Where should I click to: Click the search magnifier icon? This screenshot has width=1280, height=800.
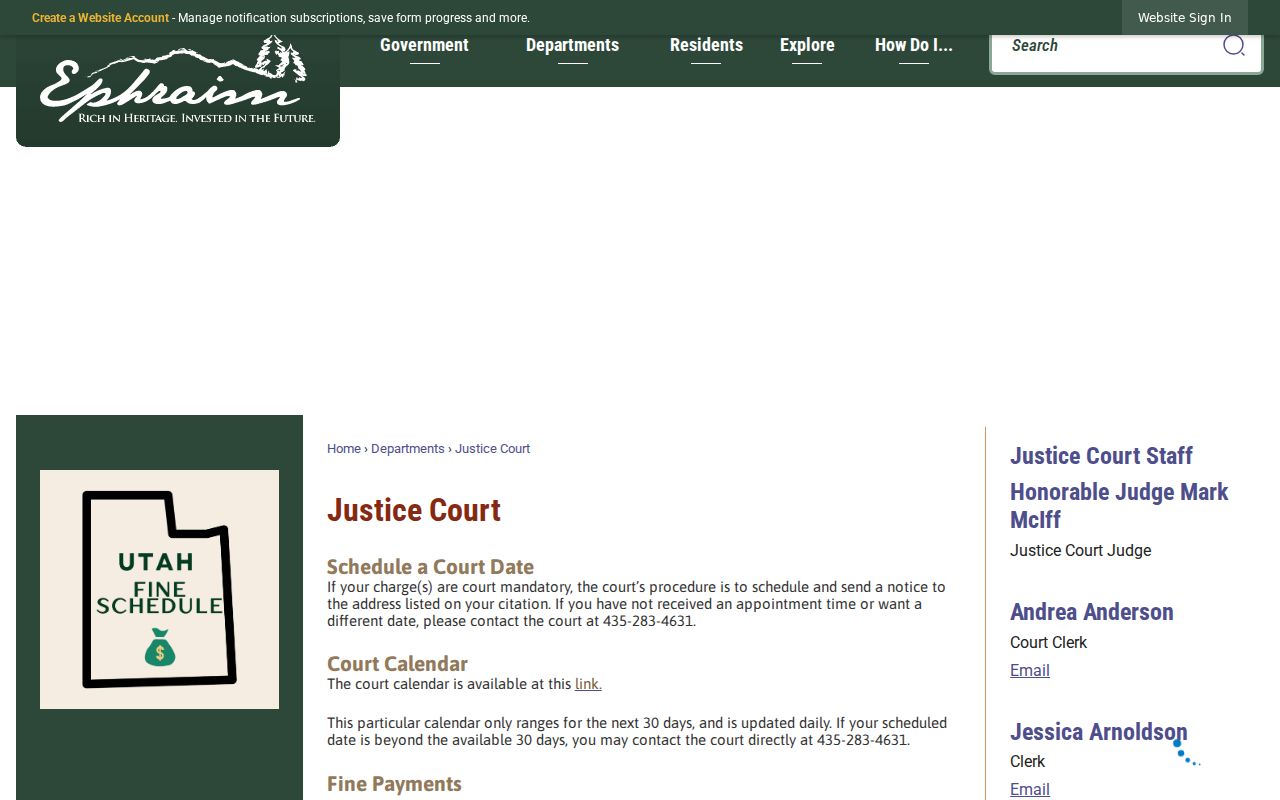click(1234, 45)
